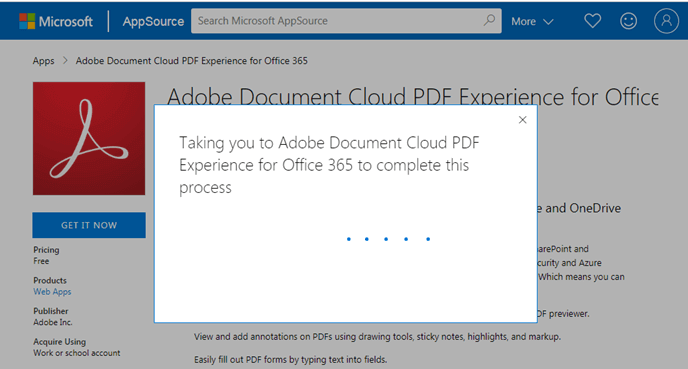Image resolution: width=688 pixels, height=369 pixels.
Task: Click 'Work or school account' text
Action: click(x=77, y=353)
